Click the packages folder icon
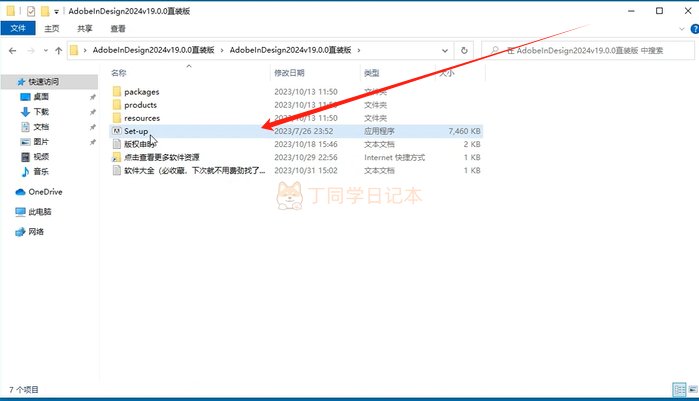This screenshot has width=699, height=401. click(117, 92)
